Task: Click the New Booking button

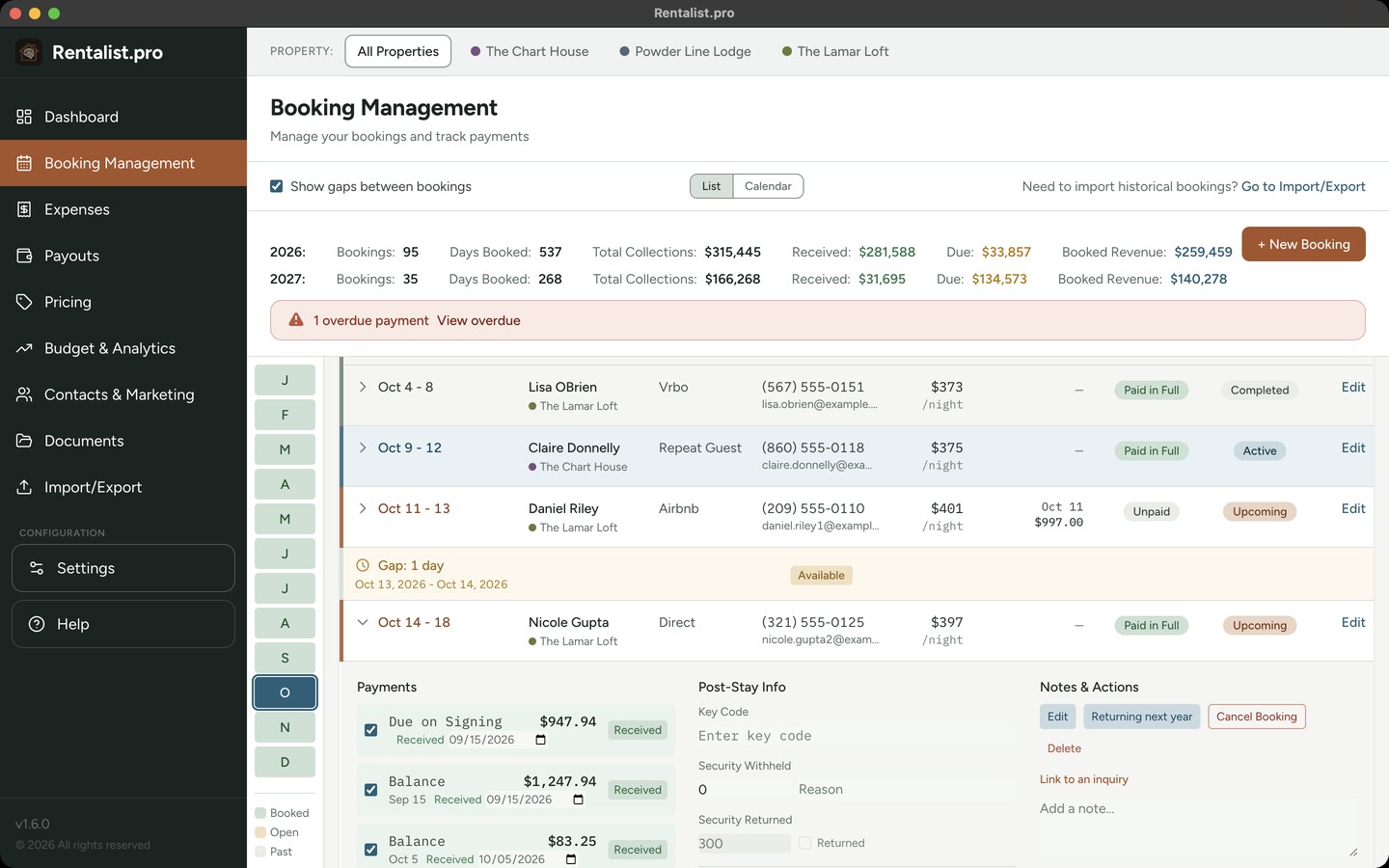Action: pyautogui.click(x=1303, y=244)
